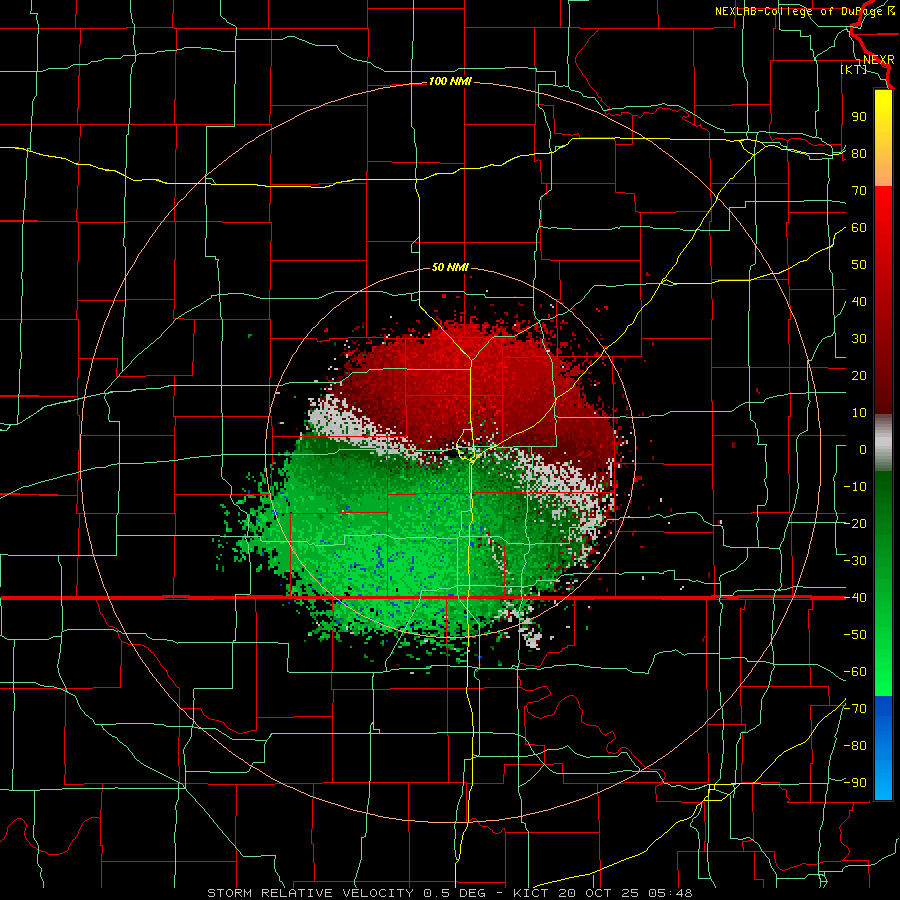Viewport: 900px width, 900px height.
Task: Click the 70 value on velocity scale
Action: tap(859, 191)
